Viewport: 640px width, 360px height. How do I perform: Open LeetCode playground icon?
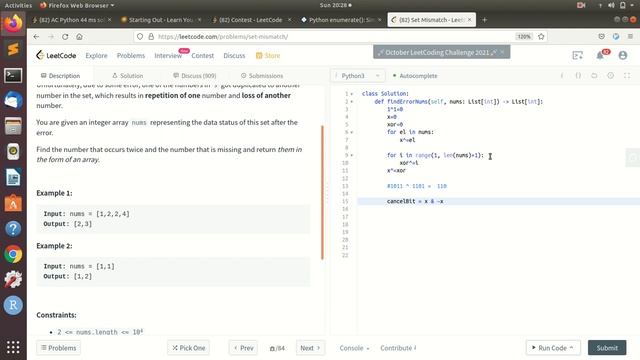[578, 55]
